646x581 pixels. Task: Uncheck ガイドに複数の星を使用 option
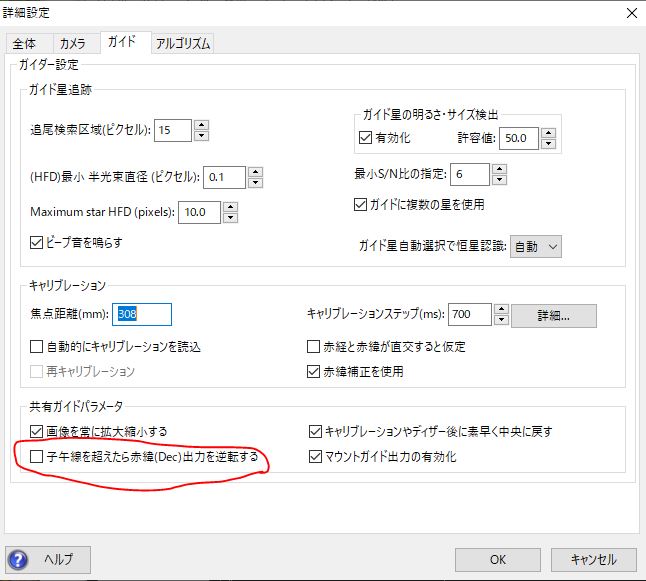pos(362,205)
